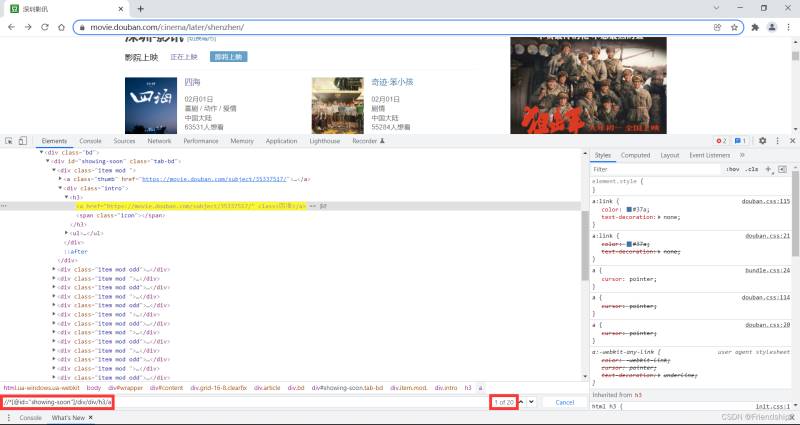The width and height of the screenshot is (800, 425).
Task: Open the Performance tab
Action: (x=201, y=141)
